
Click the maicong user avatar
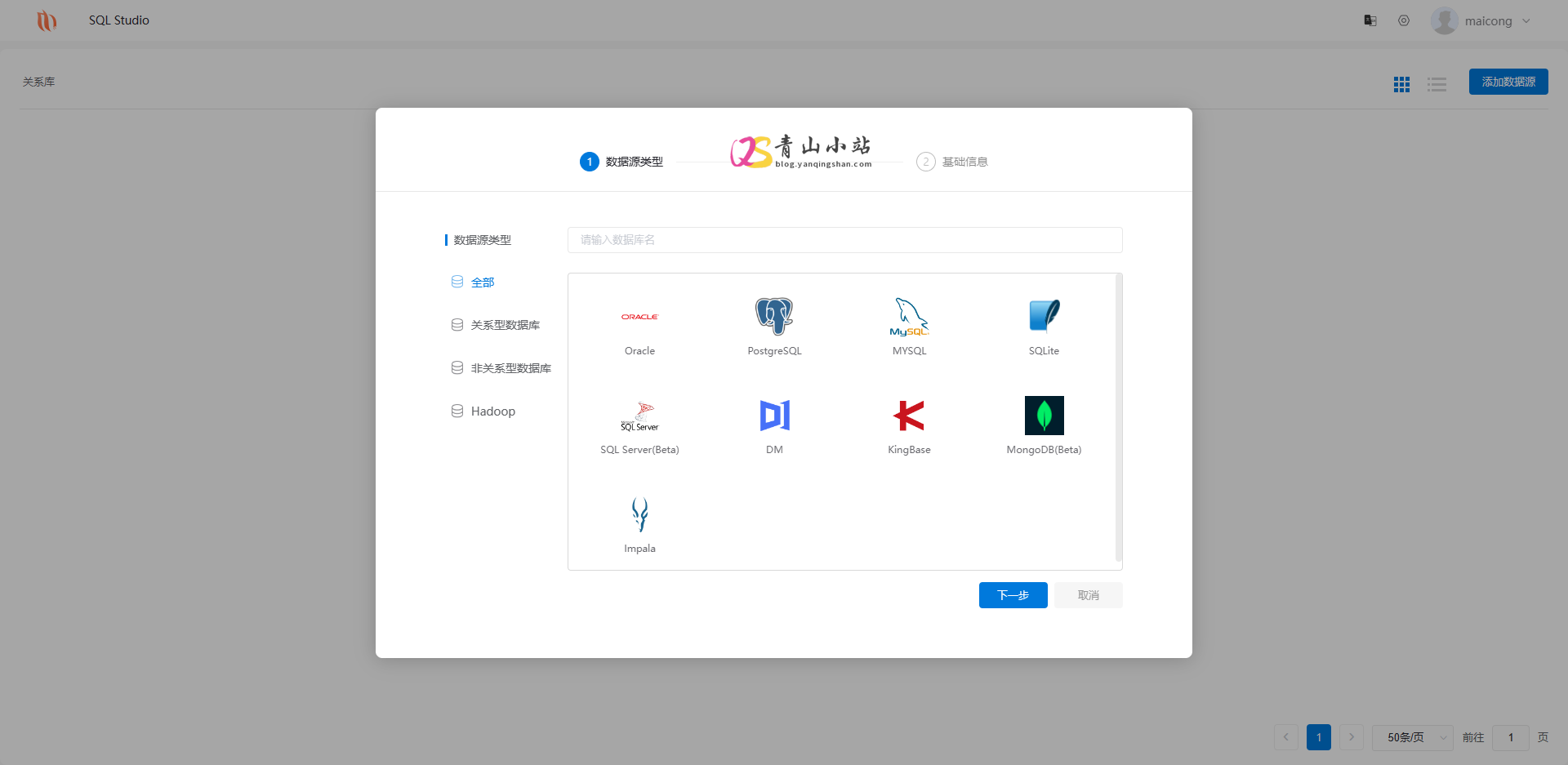(x=1445, y=20)
